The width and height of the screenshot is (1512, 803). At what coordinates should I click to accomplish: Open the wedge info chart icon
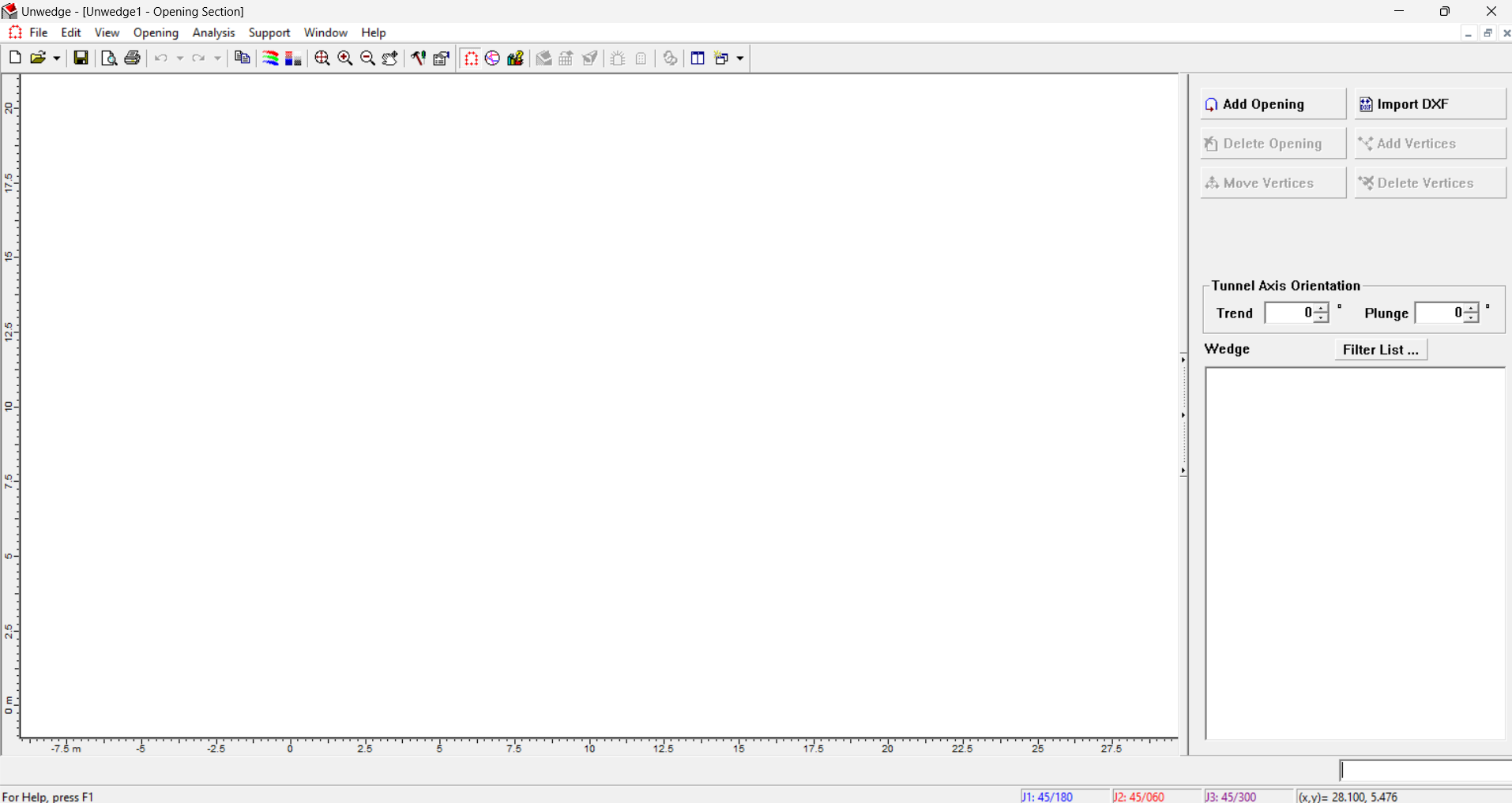pyautogui.click(x=516, y=58)
